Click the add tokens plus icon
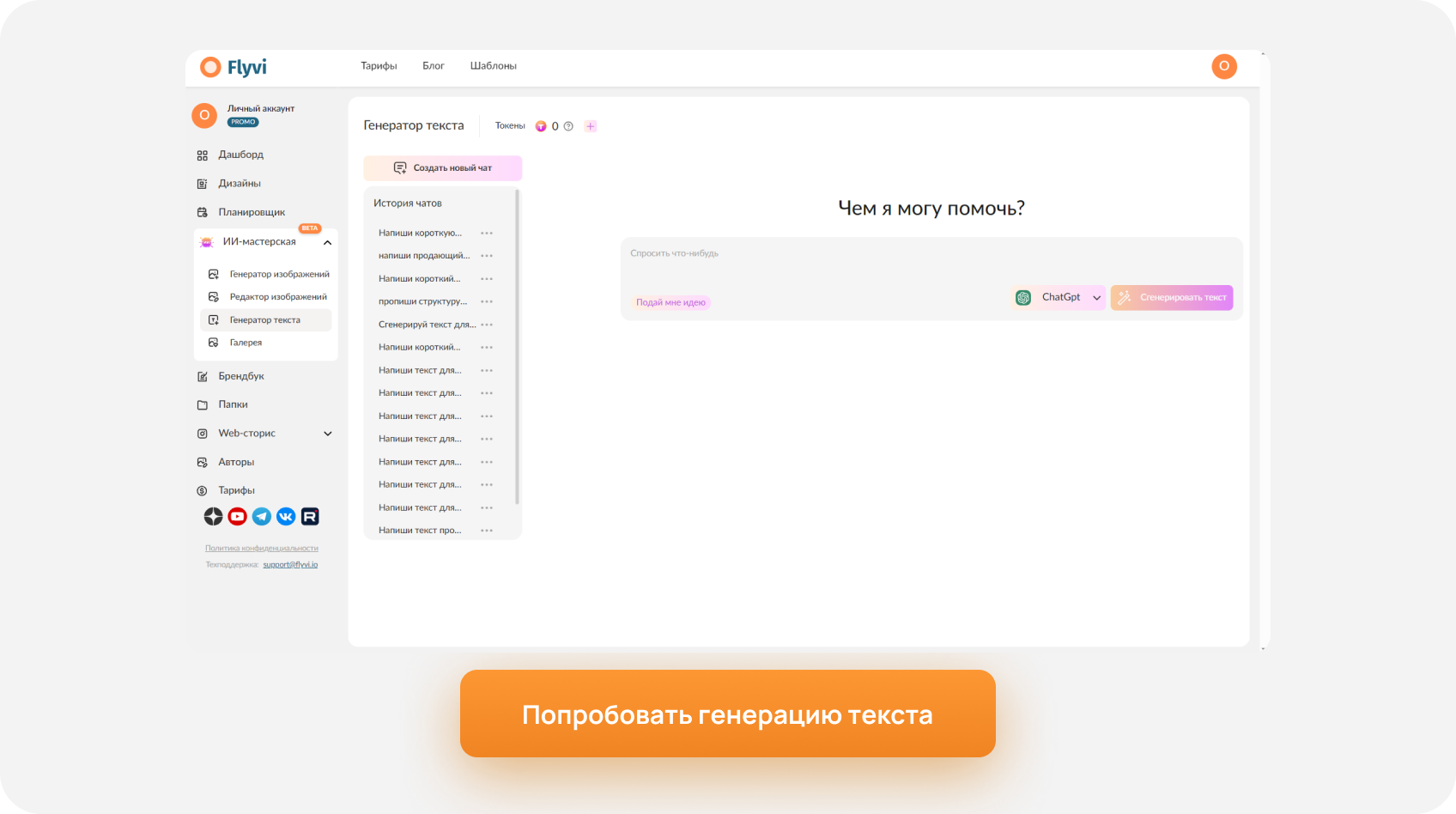Image resolution: width=1456 pixels, height=814 pixels. click(591, 126)
